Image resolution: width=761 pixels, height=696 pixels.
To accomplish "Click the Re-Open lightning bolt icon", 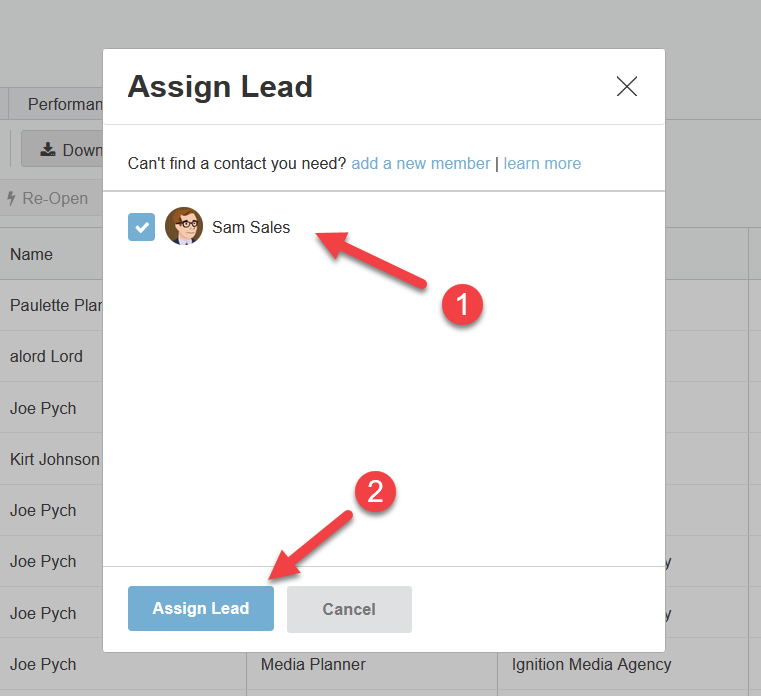I will (11, 198).
